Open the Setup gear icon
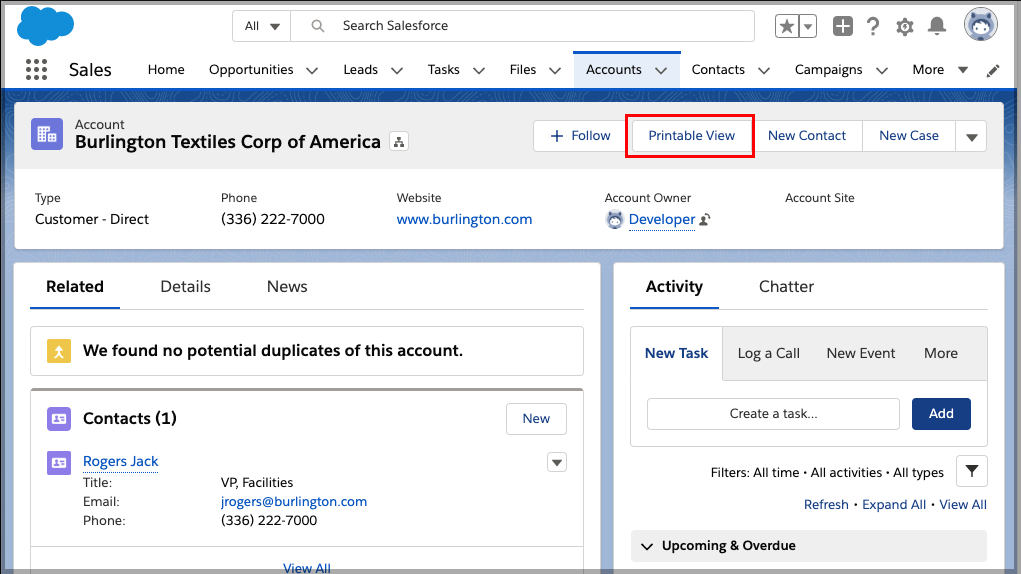 904,27
